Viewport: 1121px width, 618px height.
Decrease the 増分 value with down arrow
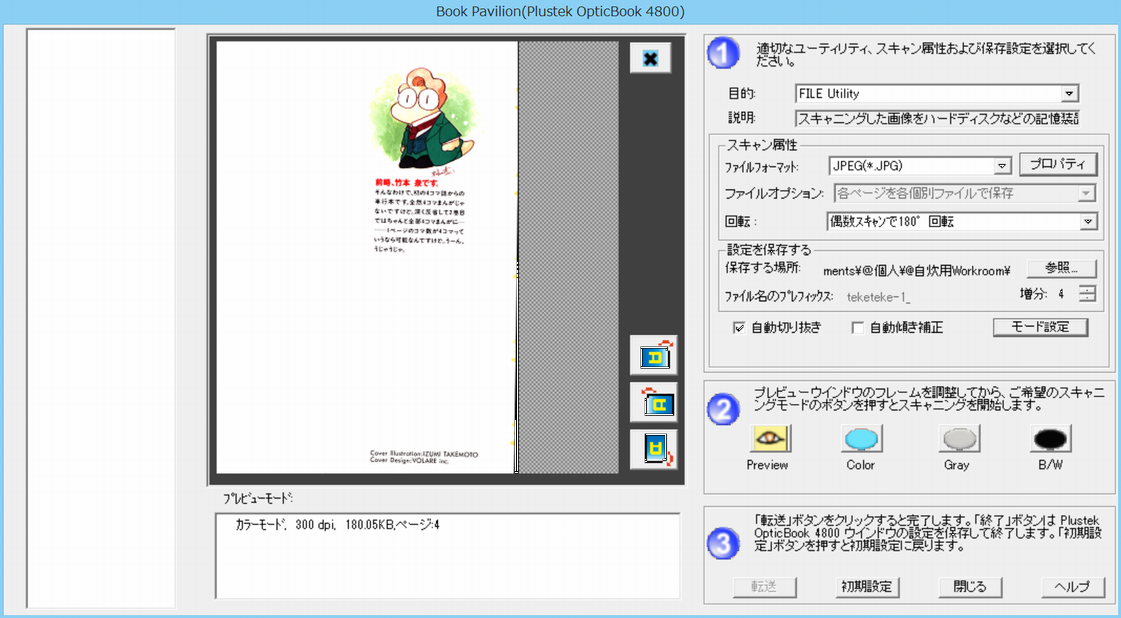click(1087, 298)
